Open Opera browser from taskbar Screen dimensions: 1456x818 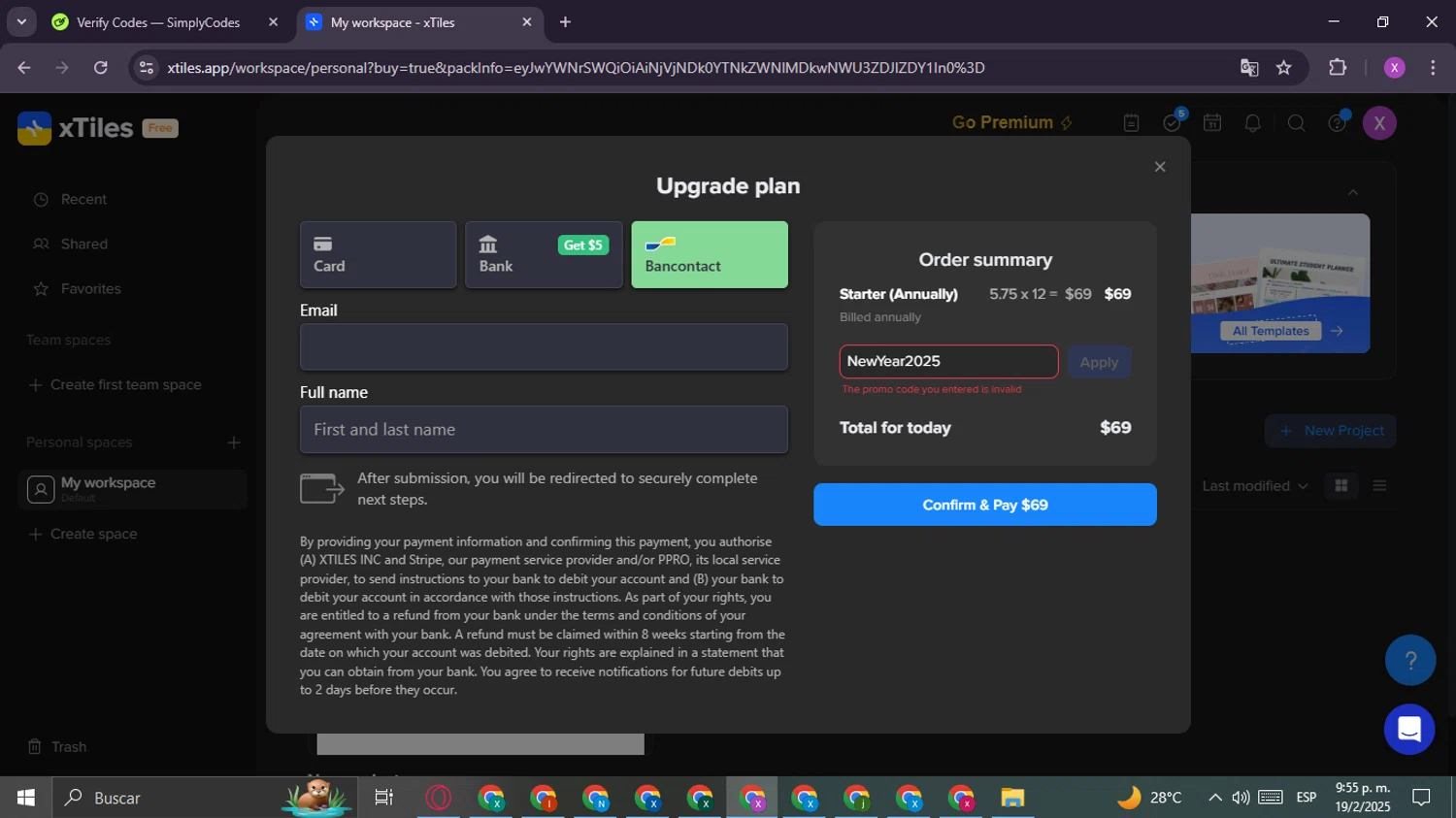[x=439, y=798]
